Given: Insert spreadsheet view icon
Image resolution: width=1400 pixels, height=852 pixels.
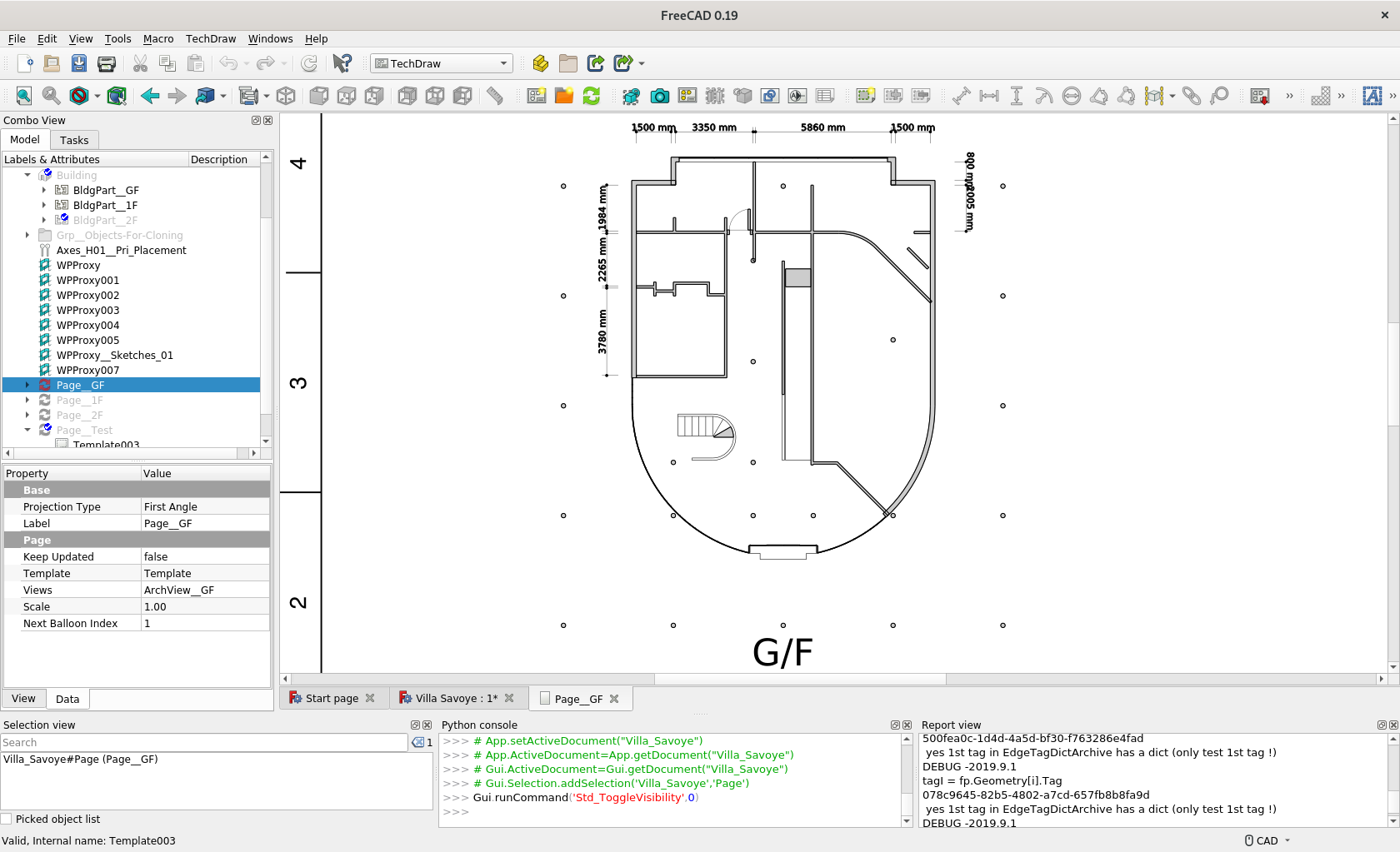Looking at the screenshot, I should 825,96.
